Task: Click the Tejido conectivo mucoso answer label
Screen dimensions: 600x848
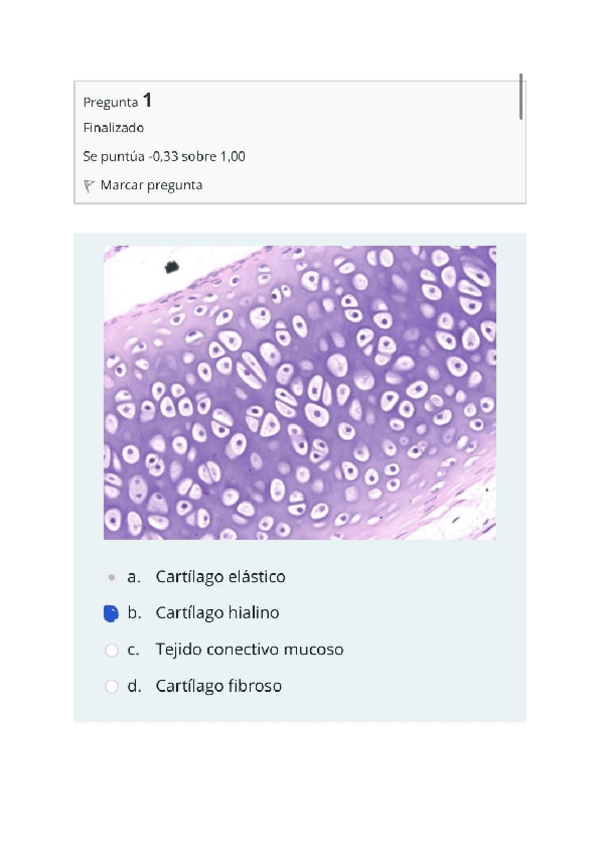Action: [x=249, y=650]
